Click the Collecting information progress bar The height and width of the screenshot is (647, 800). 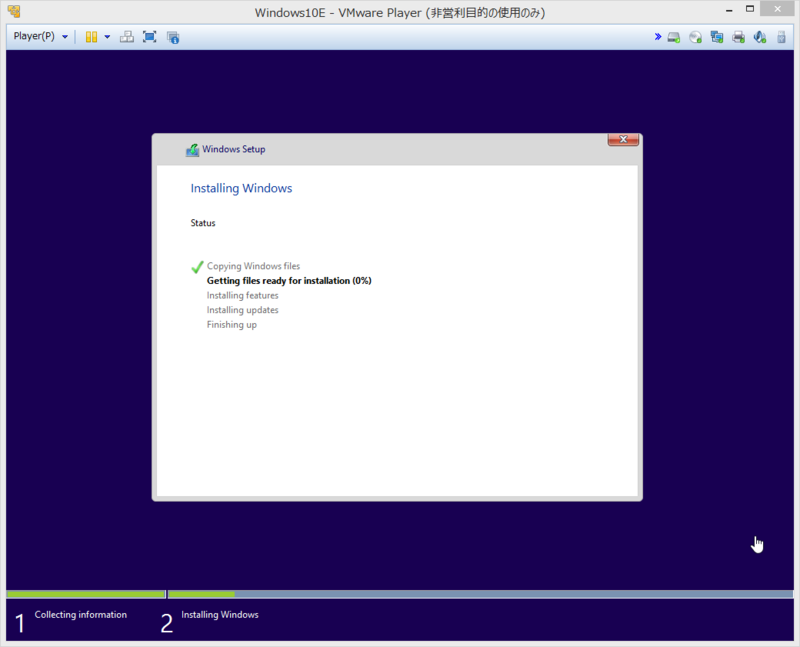point(86,594)
